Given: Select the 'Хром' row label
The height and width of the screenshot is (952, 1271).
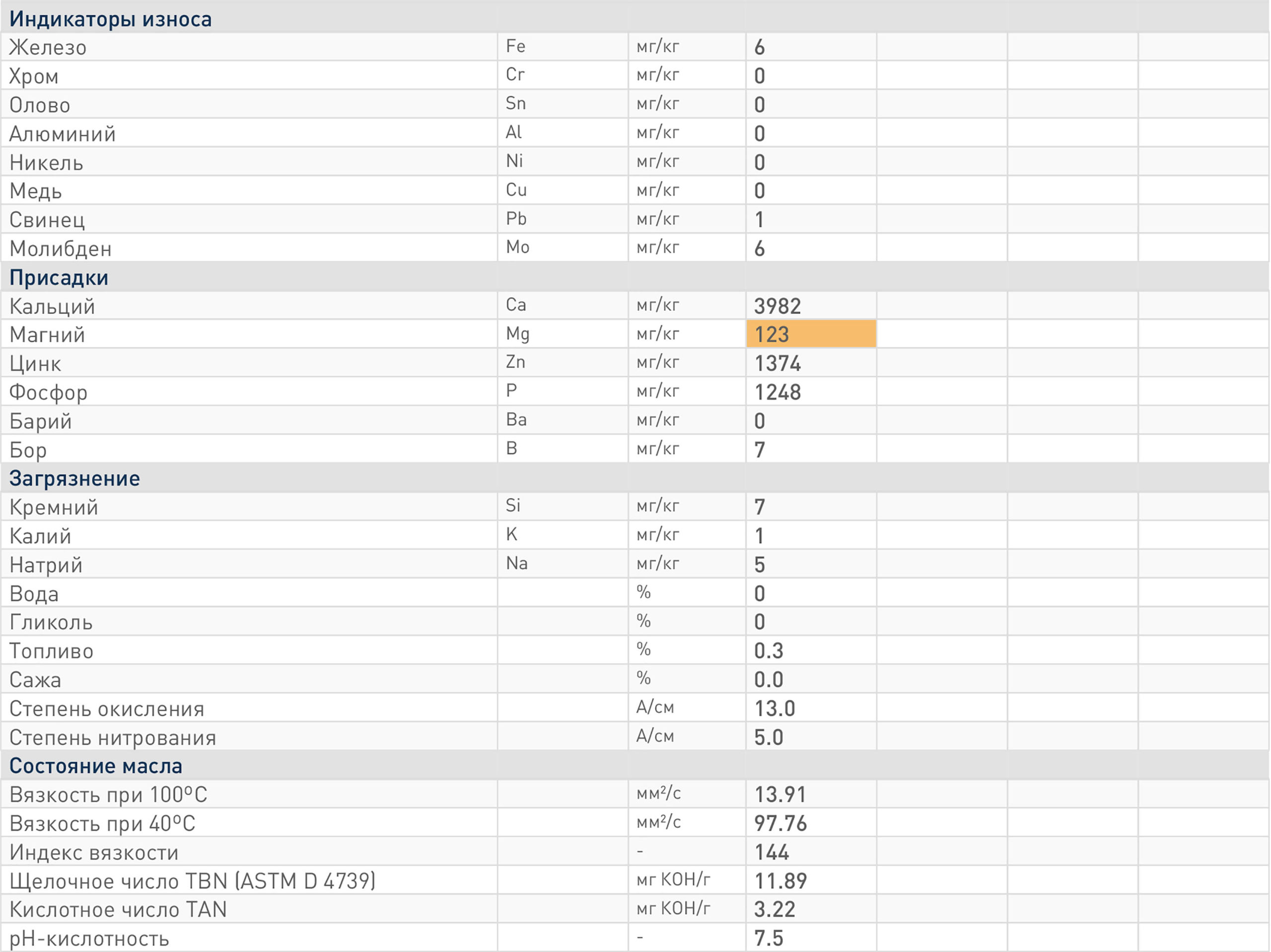Looking at the screenshot, I should pos(34,76).
